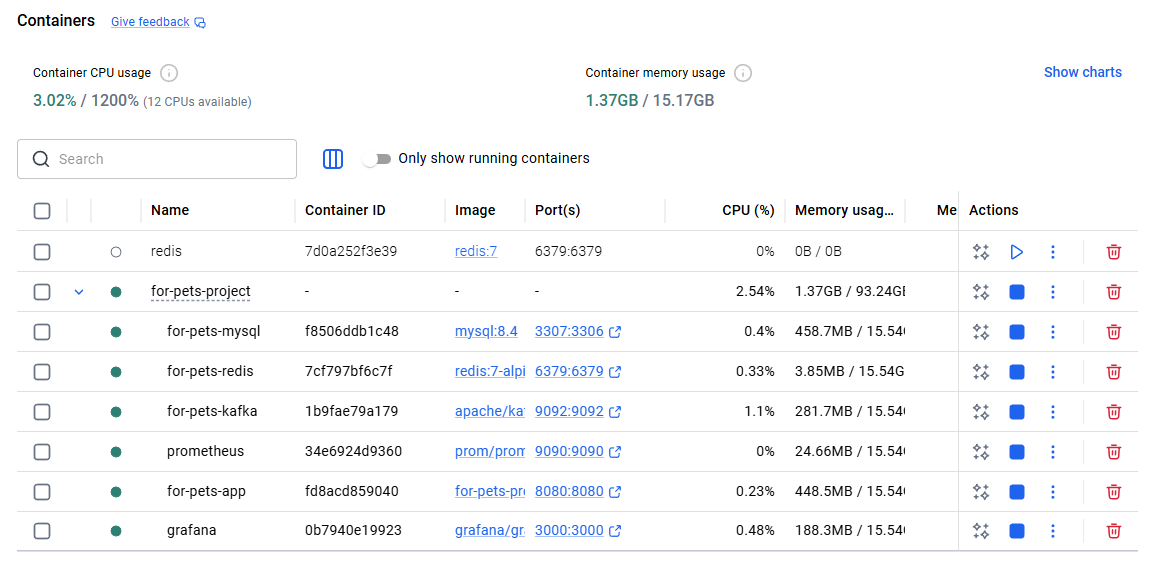This screenshot has height=574, width=1161.
Task: Stop the for-pets-project stack
Action: 1017,292
